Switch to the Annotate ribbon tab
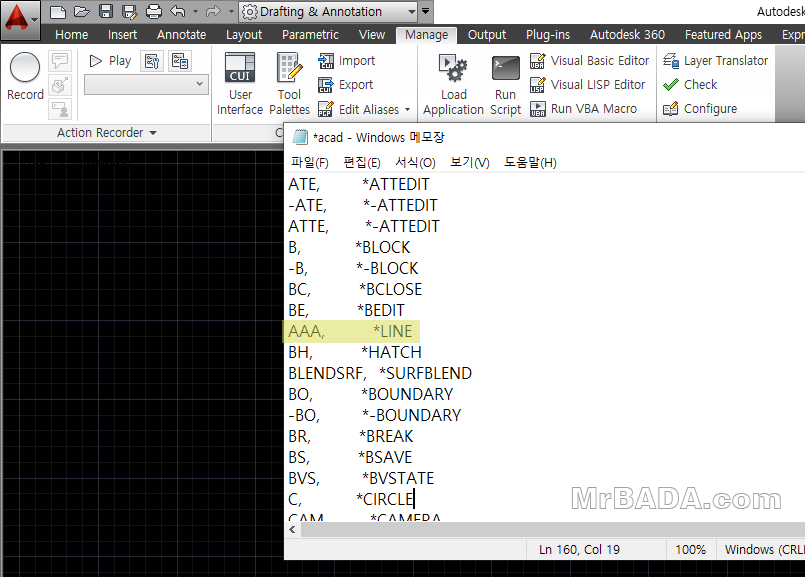Viewport: 805px width, 577px height. [x=181, y=35]
